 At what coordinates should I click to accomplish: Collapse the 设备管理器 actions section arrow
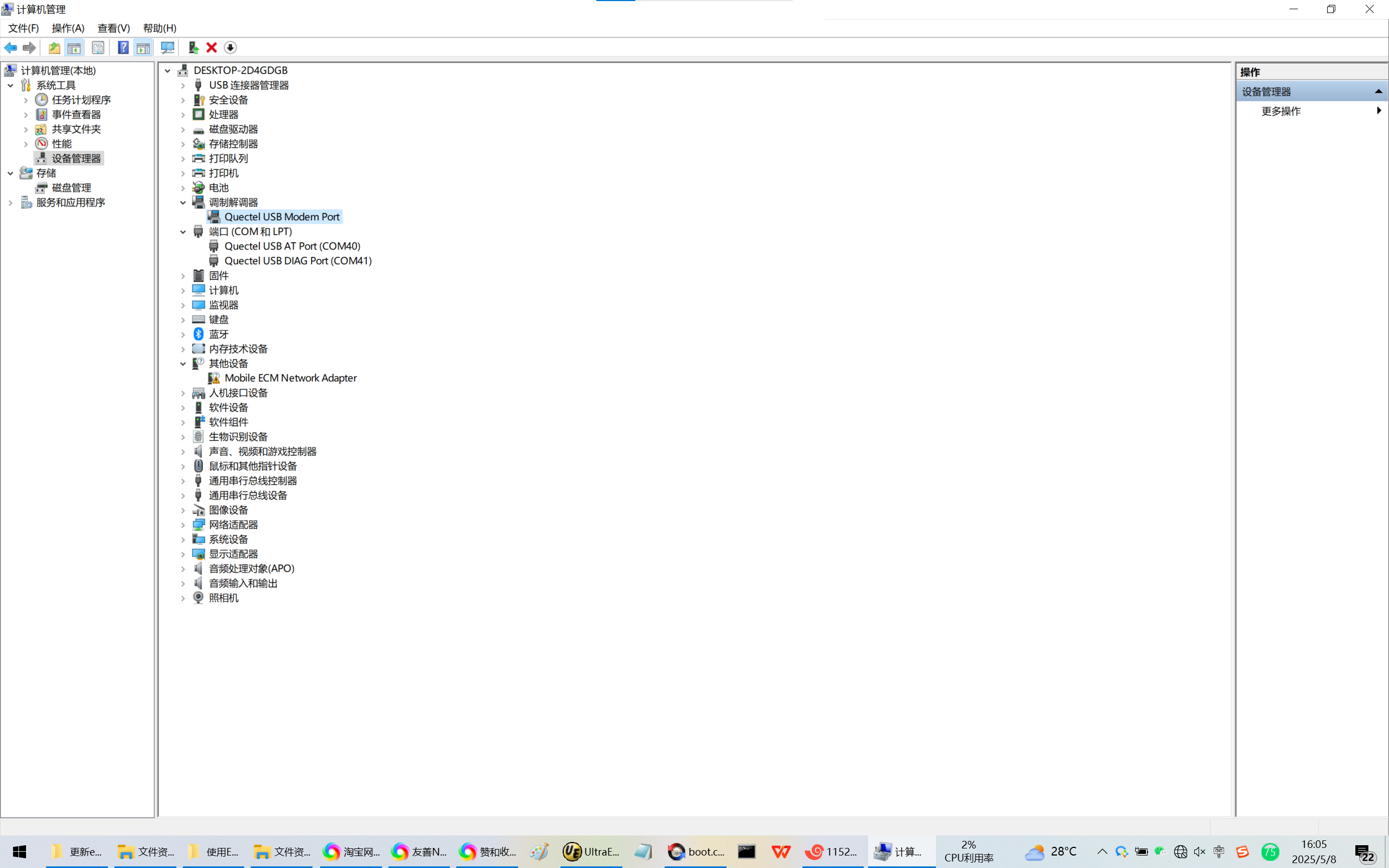pos(1378,92)
